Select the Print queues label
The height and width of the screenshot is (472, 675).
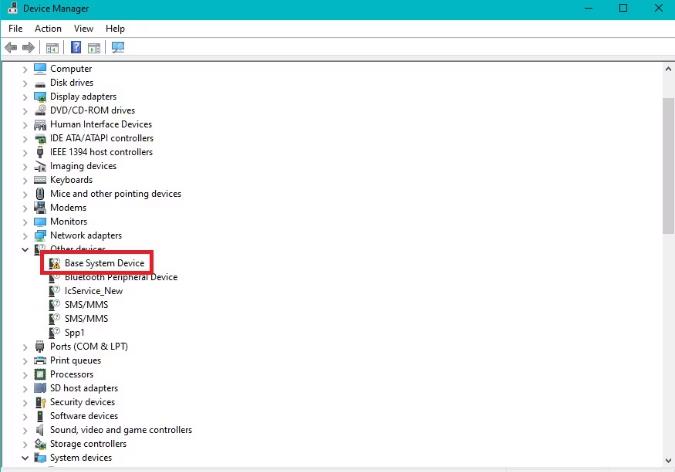pyautogui.click(x=75, y=360)
